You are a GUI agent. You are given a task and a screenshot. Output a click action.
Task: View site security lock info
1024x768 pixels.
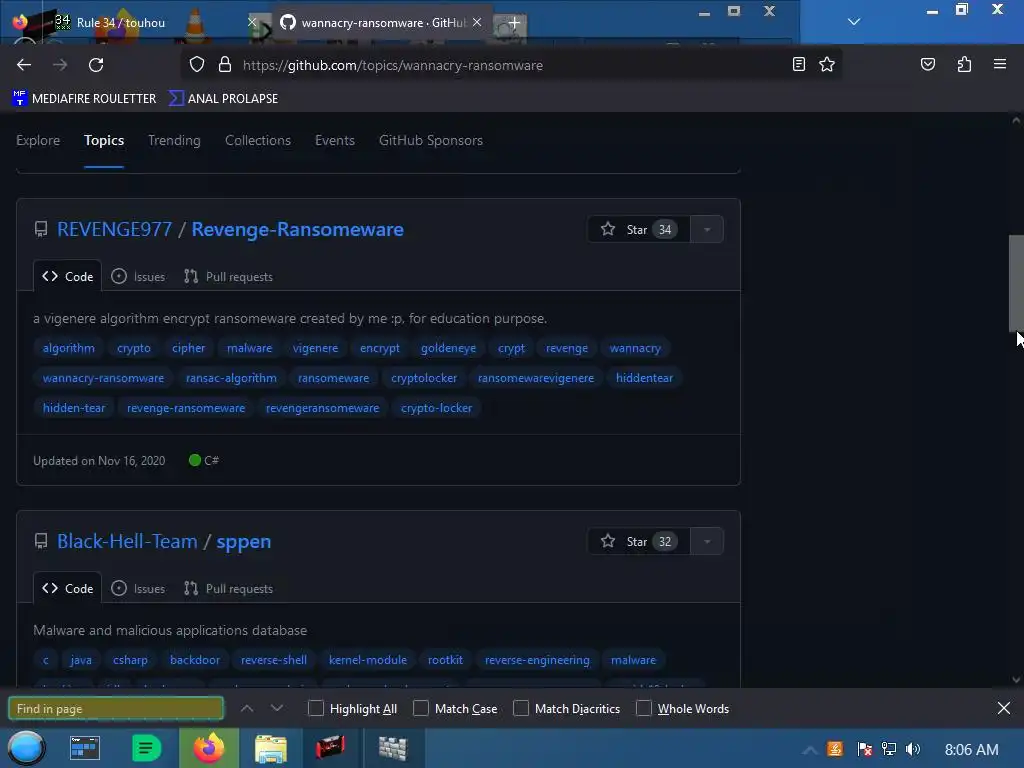(x=225, y=65)
